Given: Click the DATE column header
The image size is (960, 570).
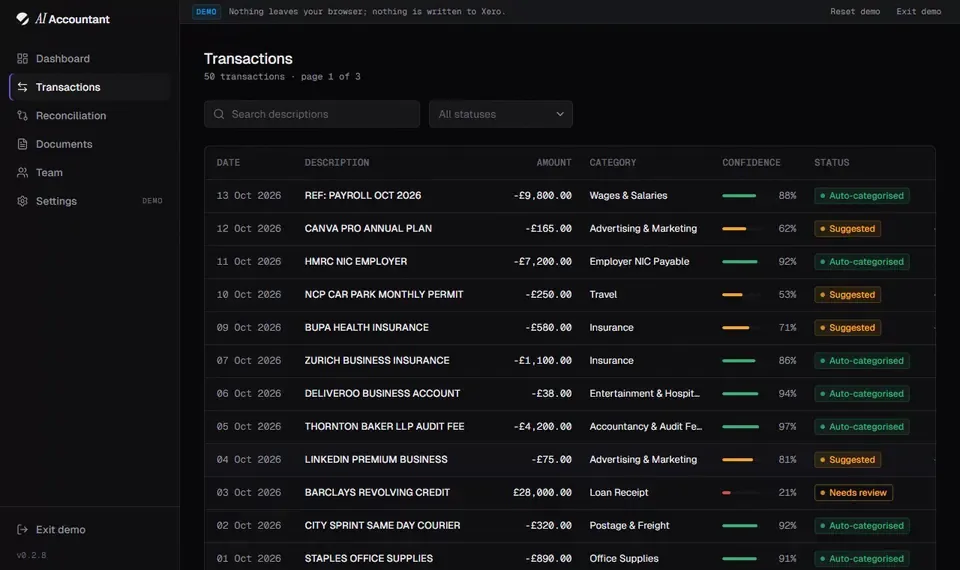Looking at the screenshot, I should click(228, 162).
